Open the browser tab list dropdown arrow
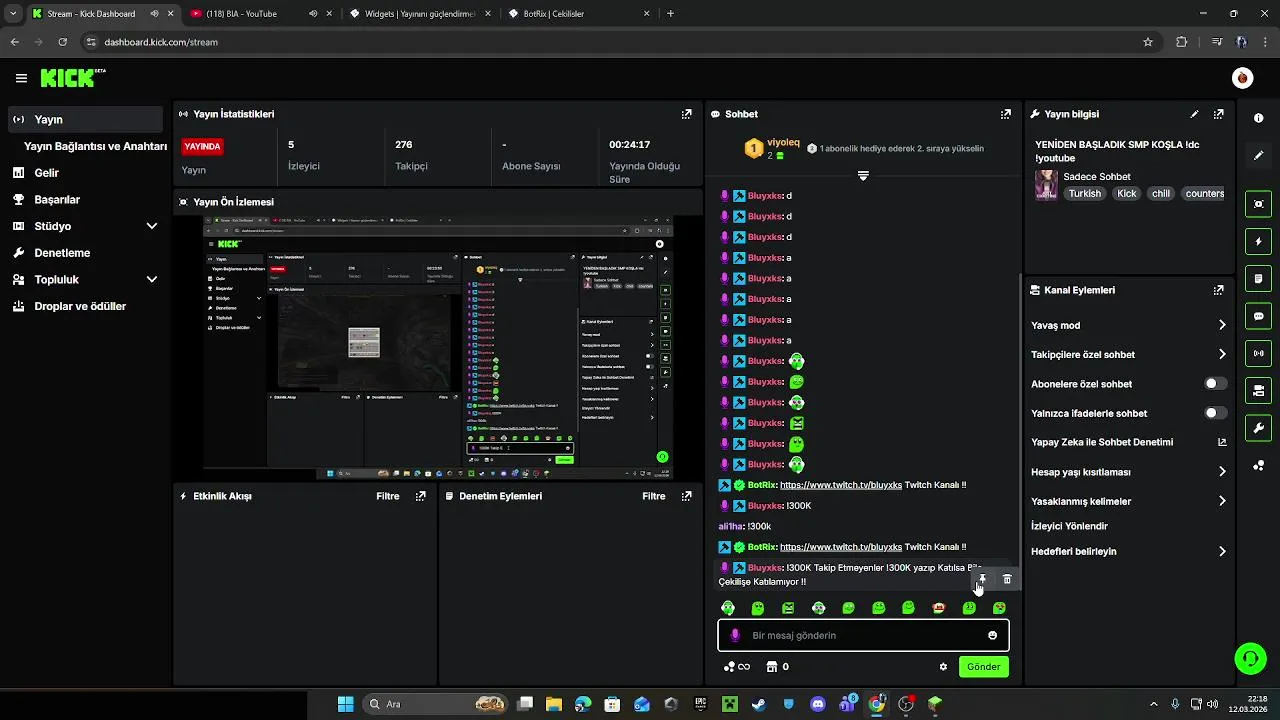This screenshot has width=1280, height=720. tap(12, 14)
